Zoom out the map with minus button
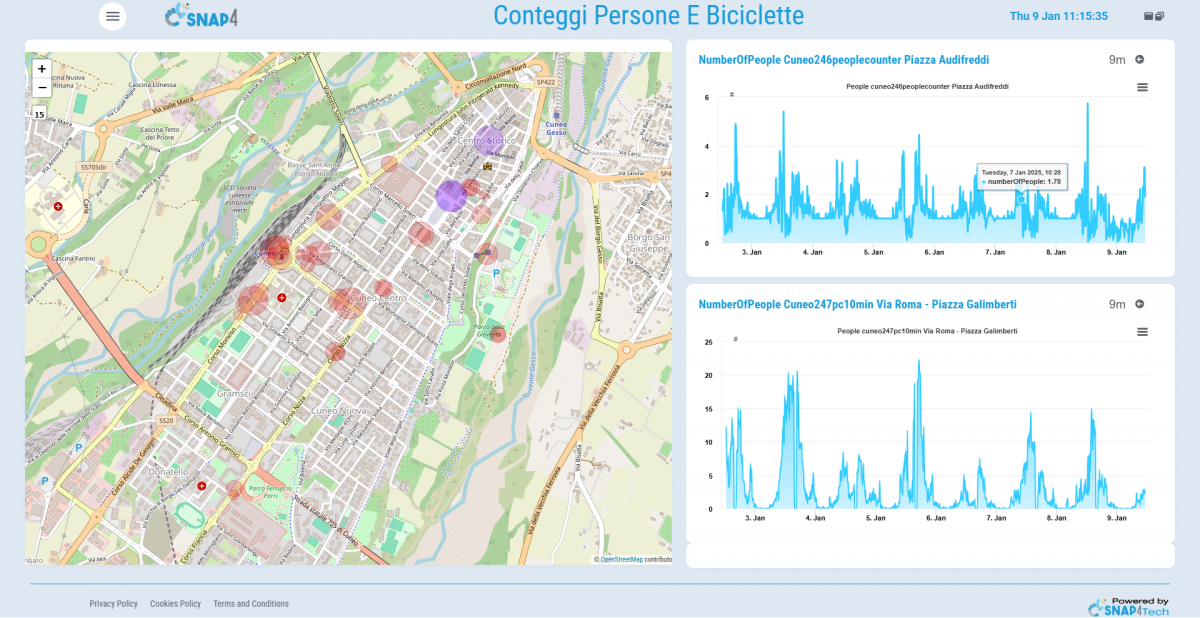Image resolution: width=1200 pixels, height=618 pixels. (41, 88)
